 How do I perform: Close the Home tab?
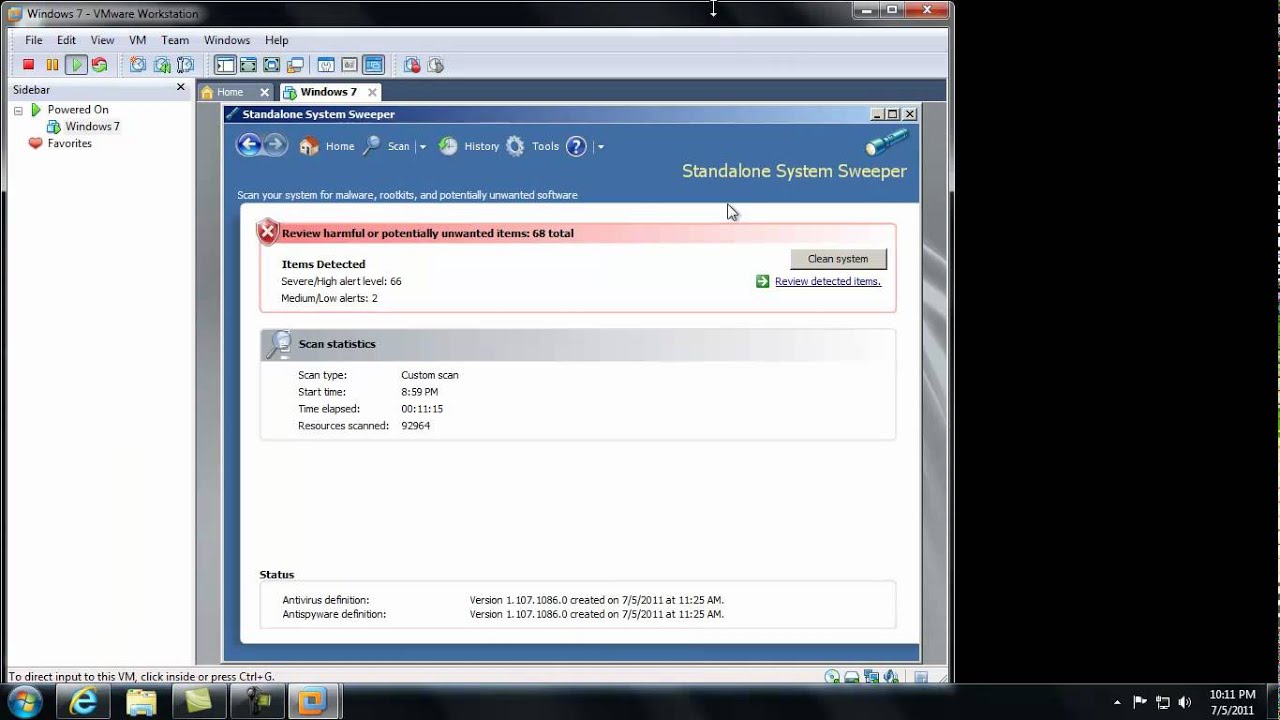pyautogui.click(x=265, y=92)
